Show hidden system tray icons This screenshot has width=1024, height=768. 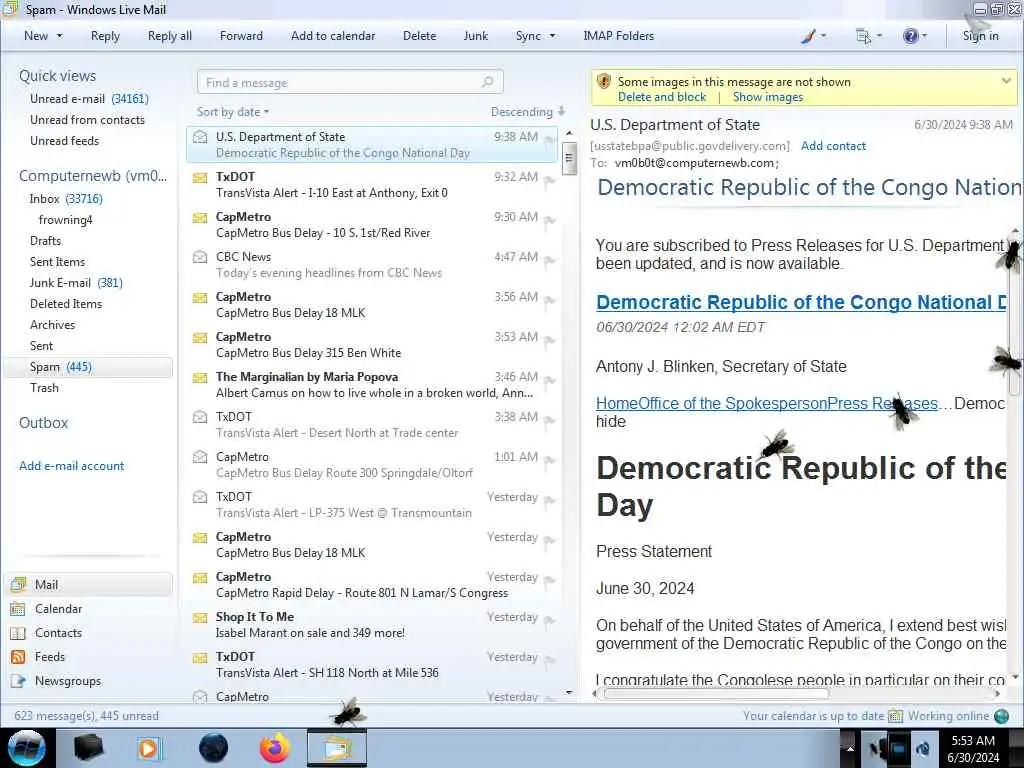(850, 748)
